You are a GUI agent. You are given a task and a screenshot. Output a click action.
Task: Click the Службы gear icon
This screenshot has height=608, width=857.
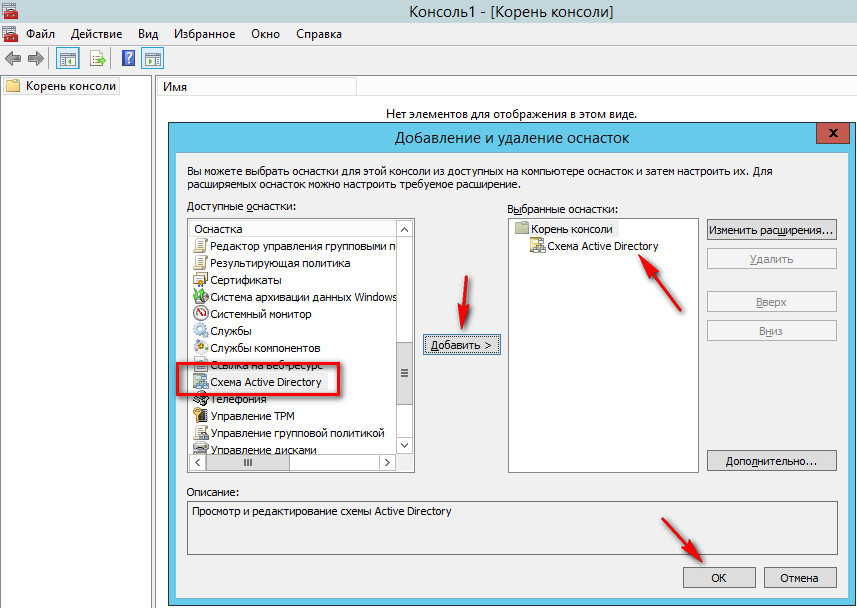click(x=201, y=331)
